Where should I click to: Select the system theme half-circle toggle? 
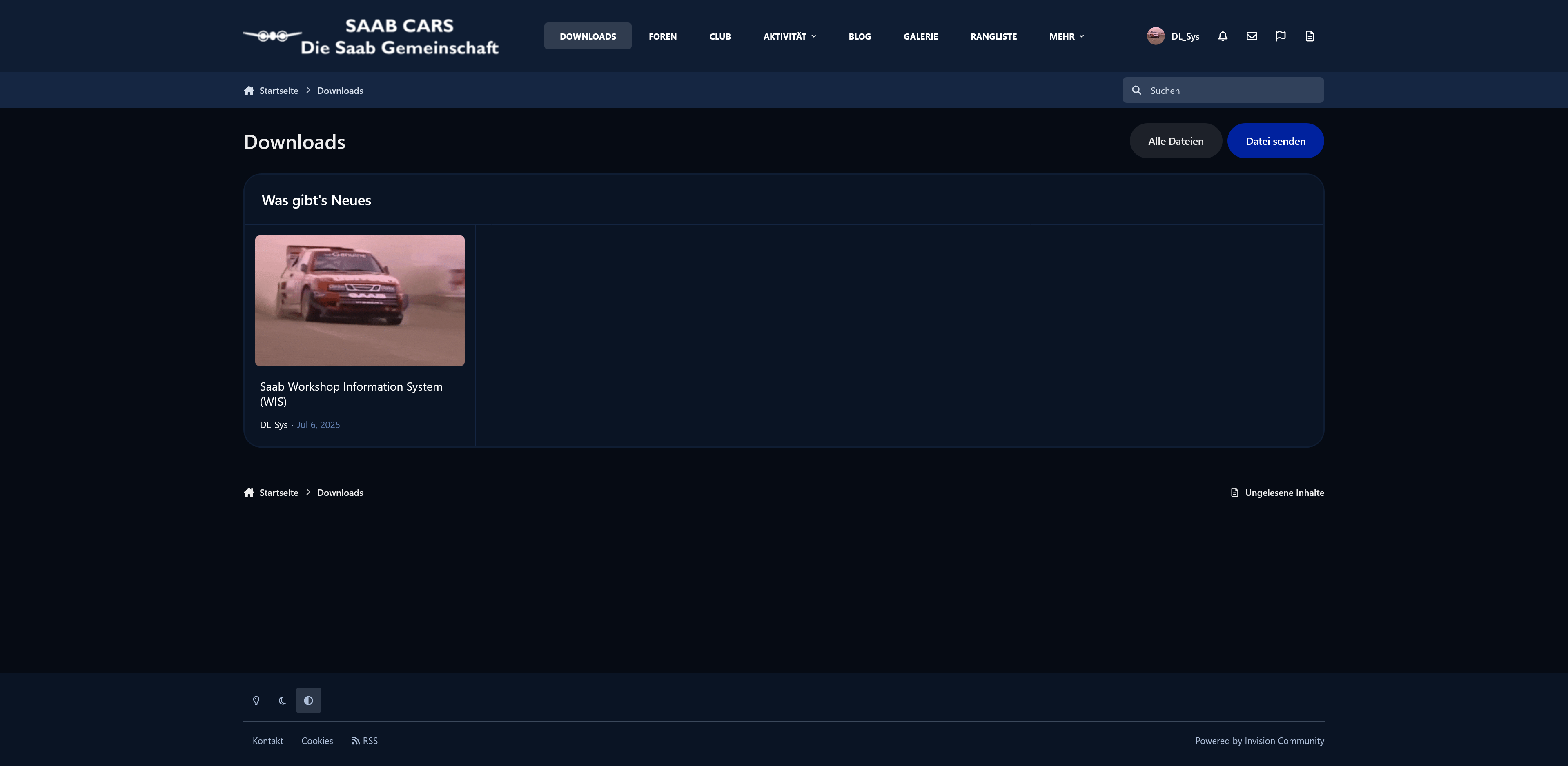(309, 700)
